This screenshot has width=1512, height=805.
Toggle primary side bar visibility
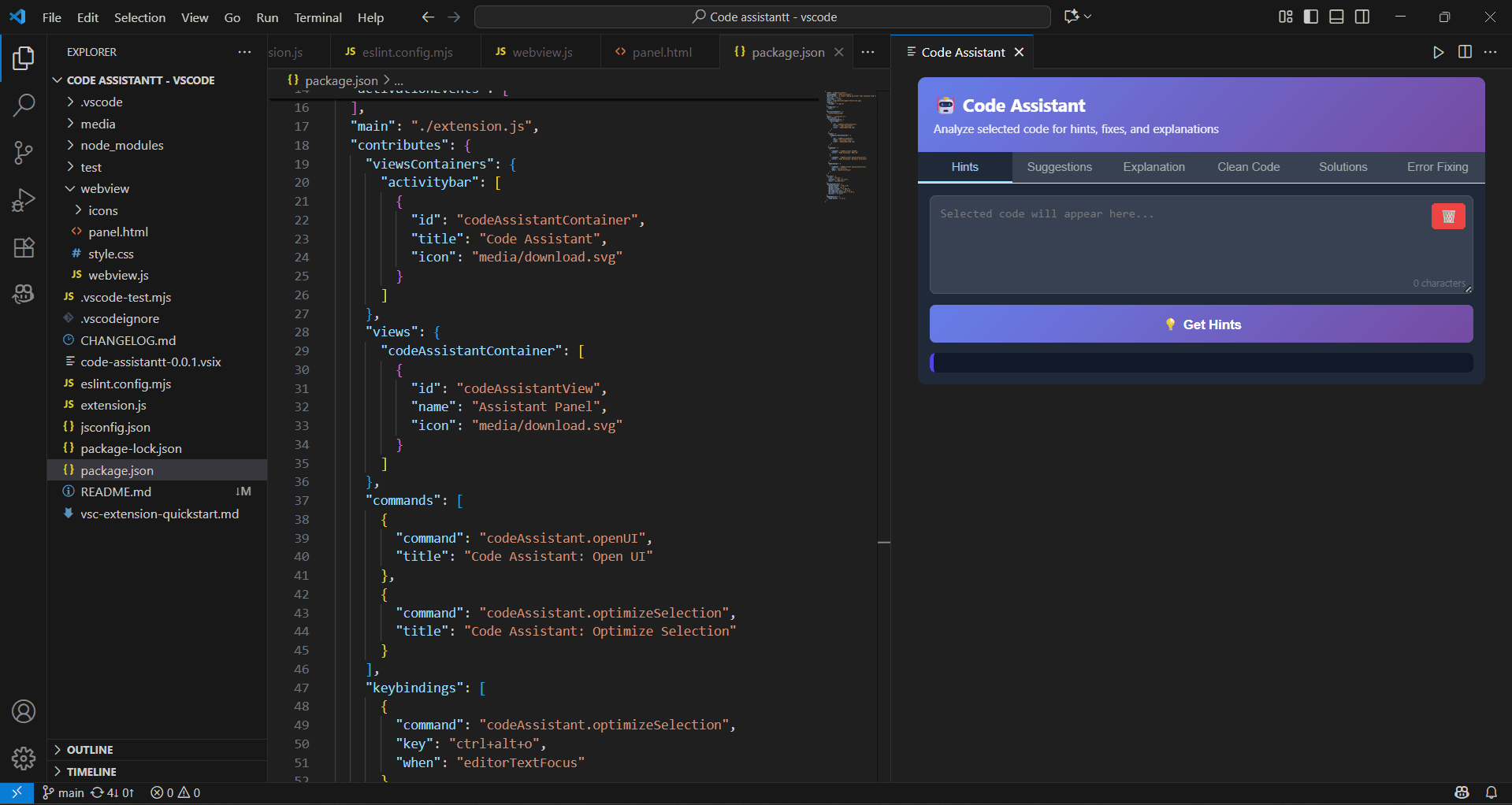[1311, 17]
